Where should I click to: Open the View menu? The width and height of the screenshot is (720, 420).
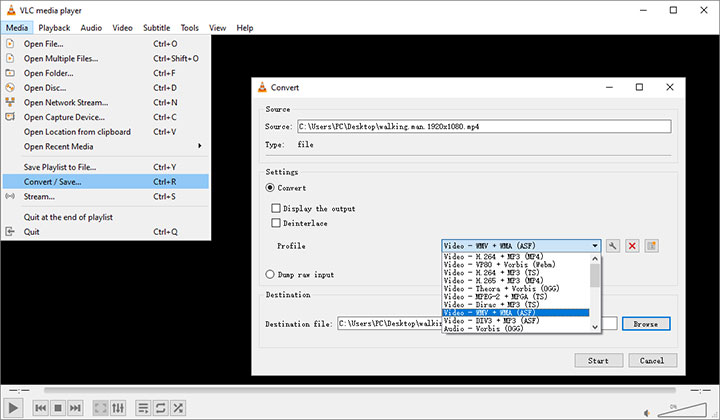(218, 28)
